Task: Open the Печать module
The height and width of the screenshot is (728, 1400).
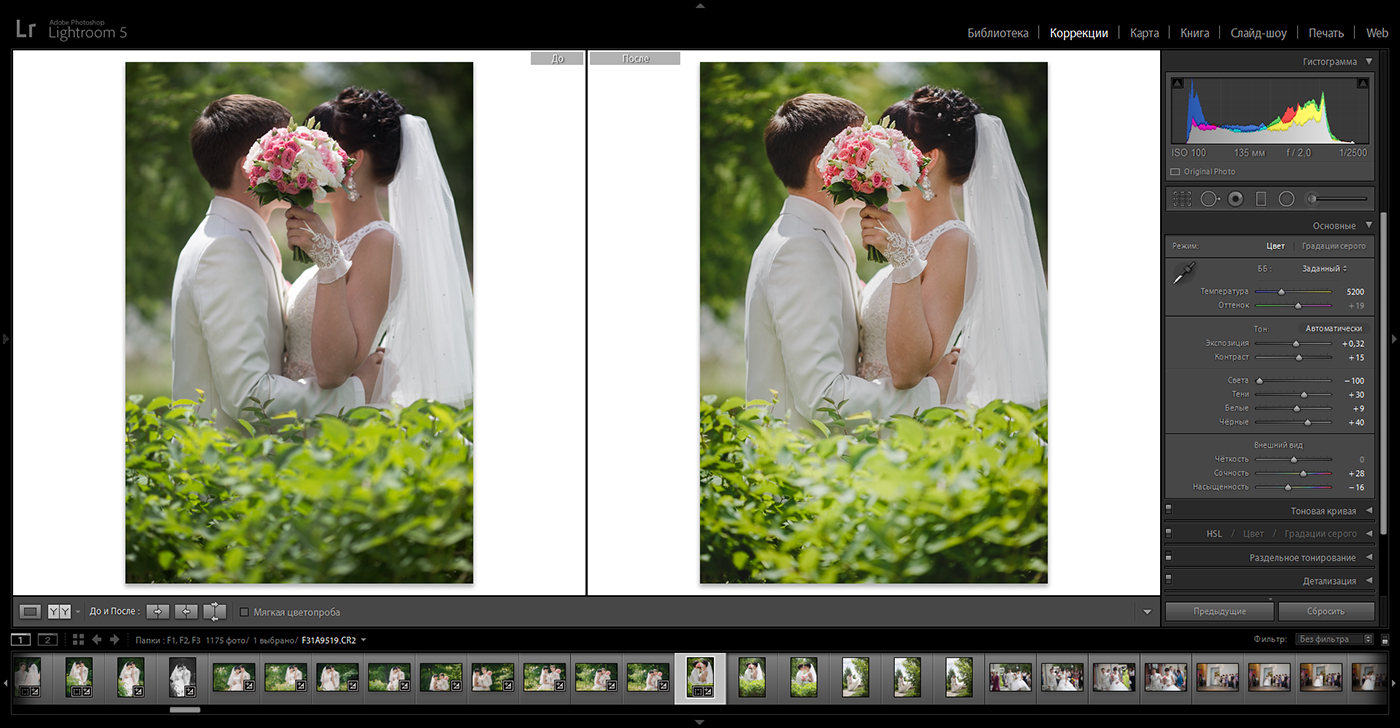Action: click(1326, 33)
